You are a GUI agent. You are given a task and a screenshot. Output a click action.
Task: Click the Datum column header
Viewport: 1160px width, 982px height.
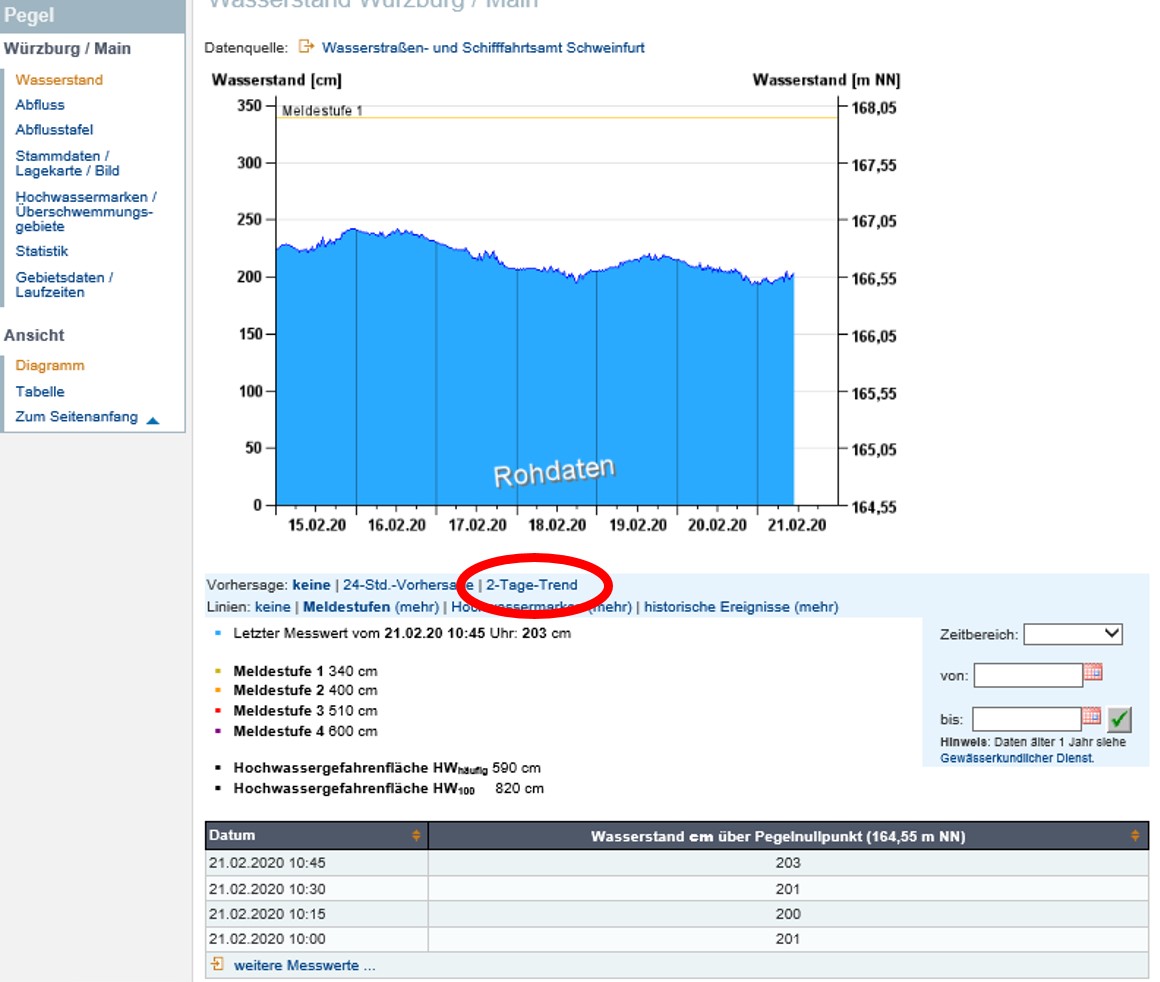tap(317, 835)
